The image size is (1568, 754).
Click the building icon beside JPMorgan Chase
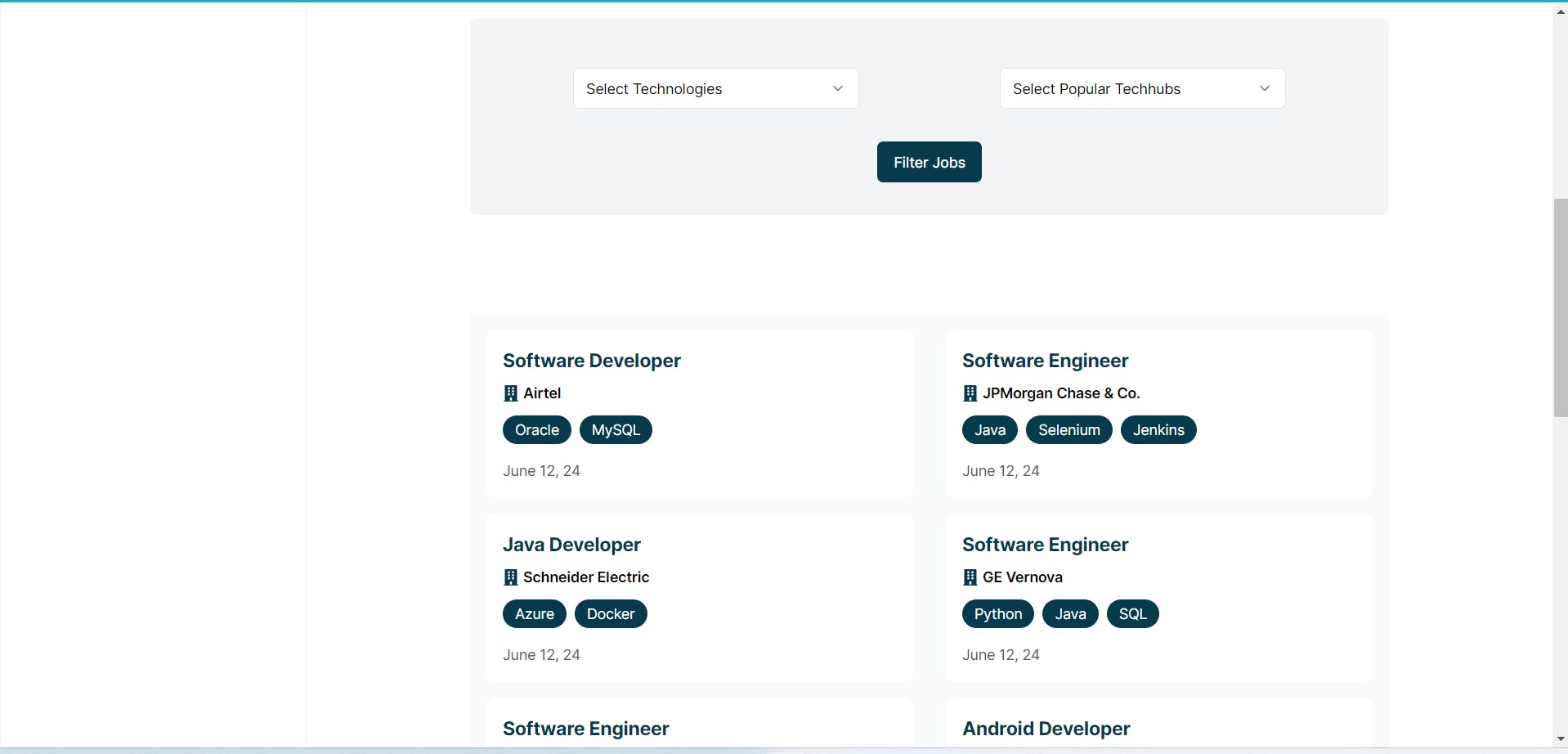click(x=970, y=393)
